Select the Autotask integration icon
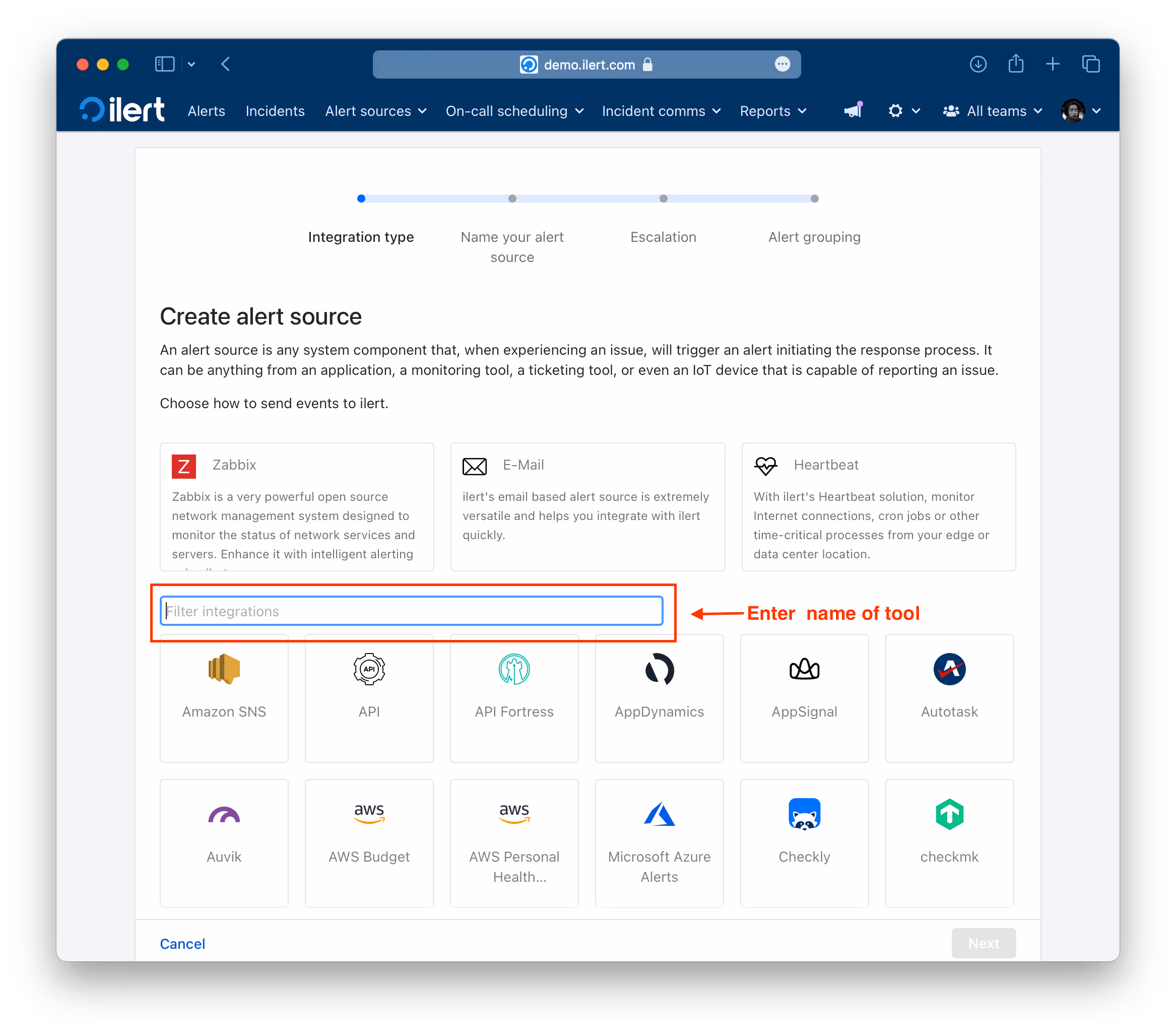This screenshot has width=1176, height=1036. [949, 669]
